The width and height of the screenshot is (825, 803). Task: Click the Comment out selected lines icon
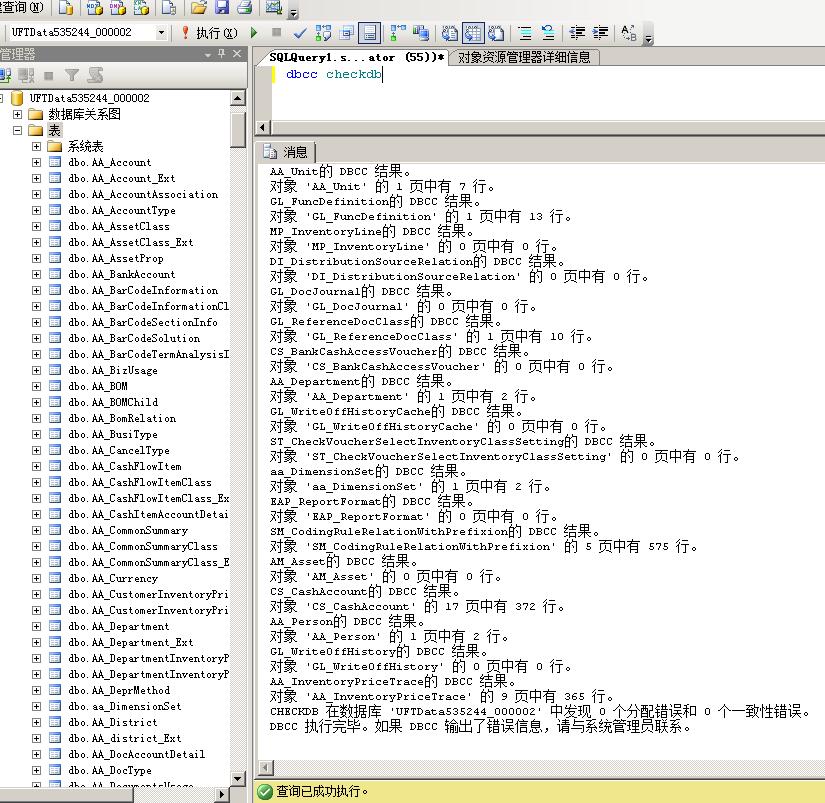tap(525, 33)
